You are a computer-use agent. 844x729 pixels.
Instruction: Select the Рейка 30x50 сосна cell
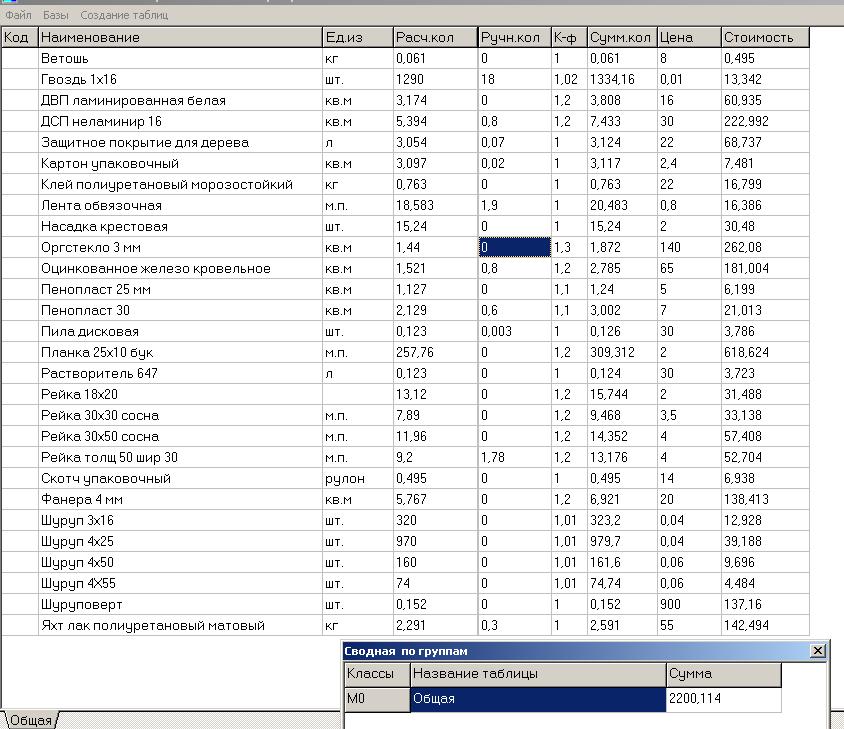tap(180, 436)
